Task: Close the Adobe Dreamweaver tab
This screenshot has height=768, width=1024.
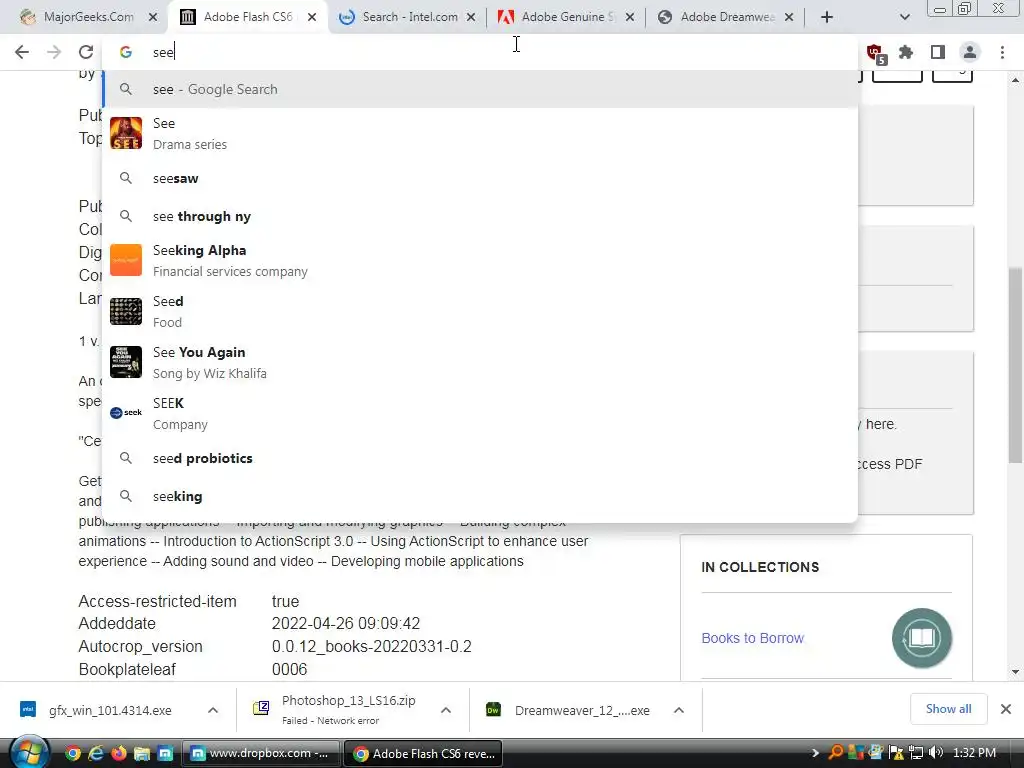Action: point(789,17)
